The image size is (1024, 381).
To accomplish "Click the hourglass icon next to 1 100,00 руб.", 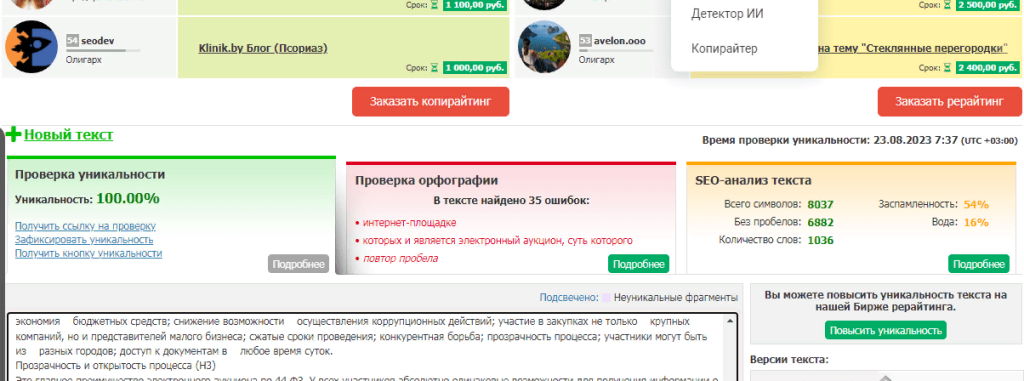I will click(435, 5).
